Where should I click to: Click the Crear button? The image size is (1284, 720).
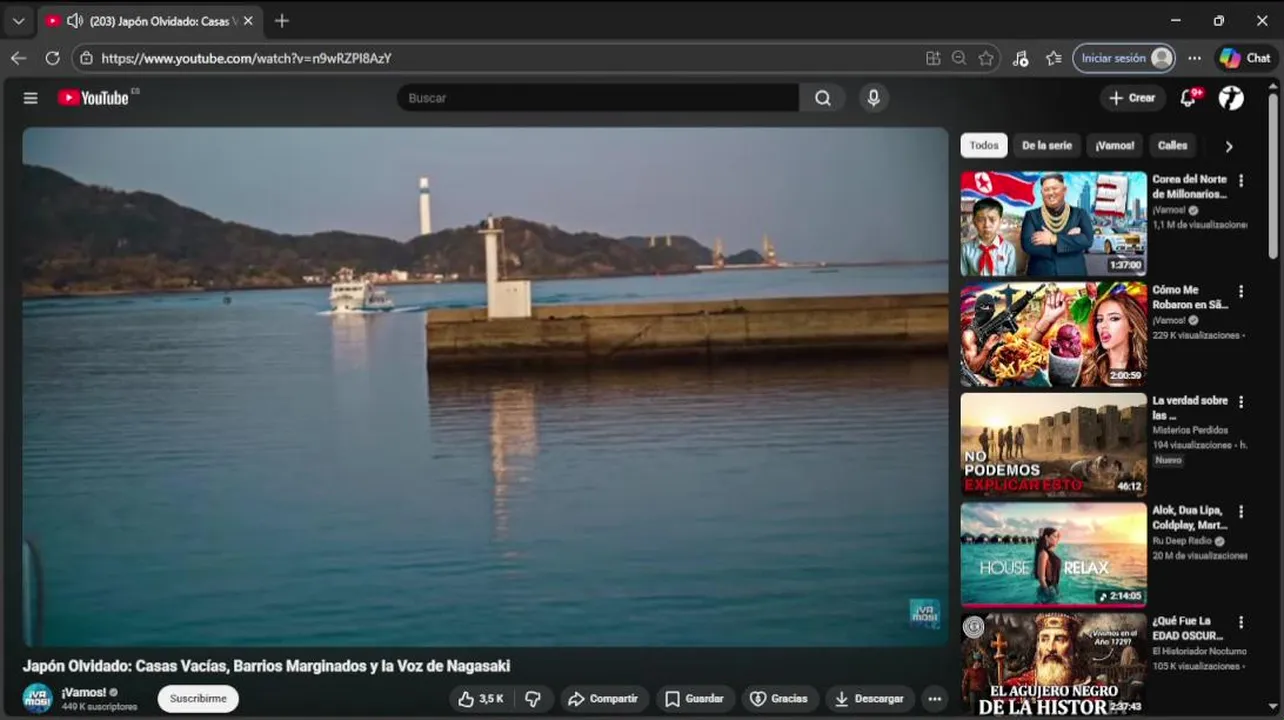pos(1132,98)
